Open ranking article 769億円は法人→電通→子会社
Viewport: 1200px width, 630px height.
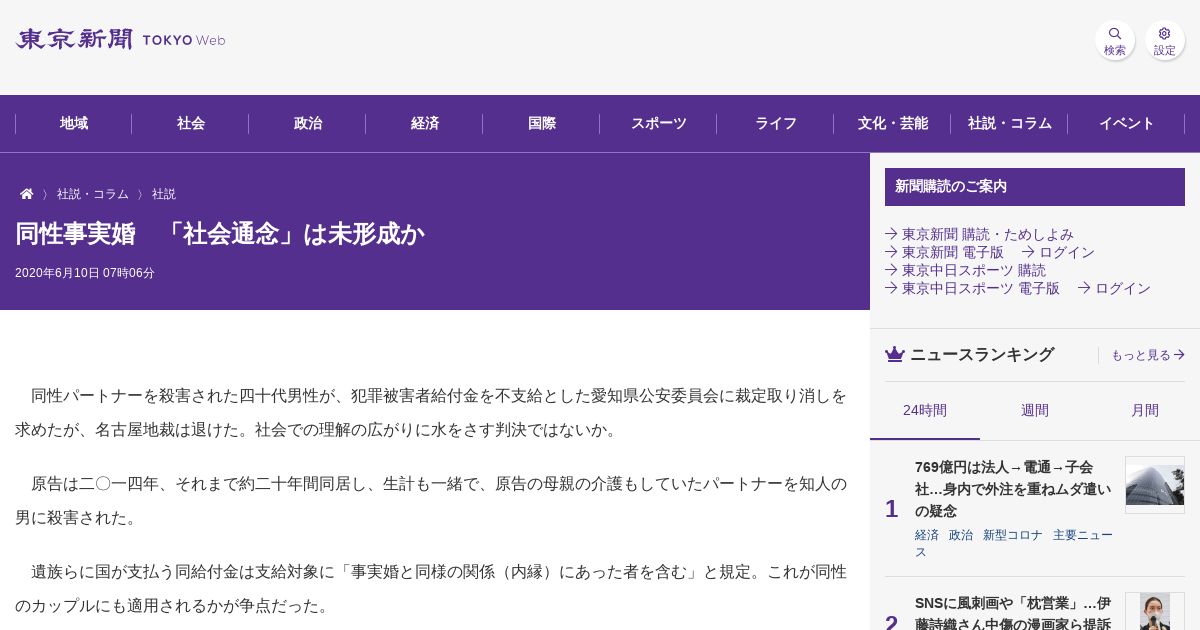click(x=1013, y=489)
